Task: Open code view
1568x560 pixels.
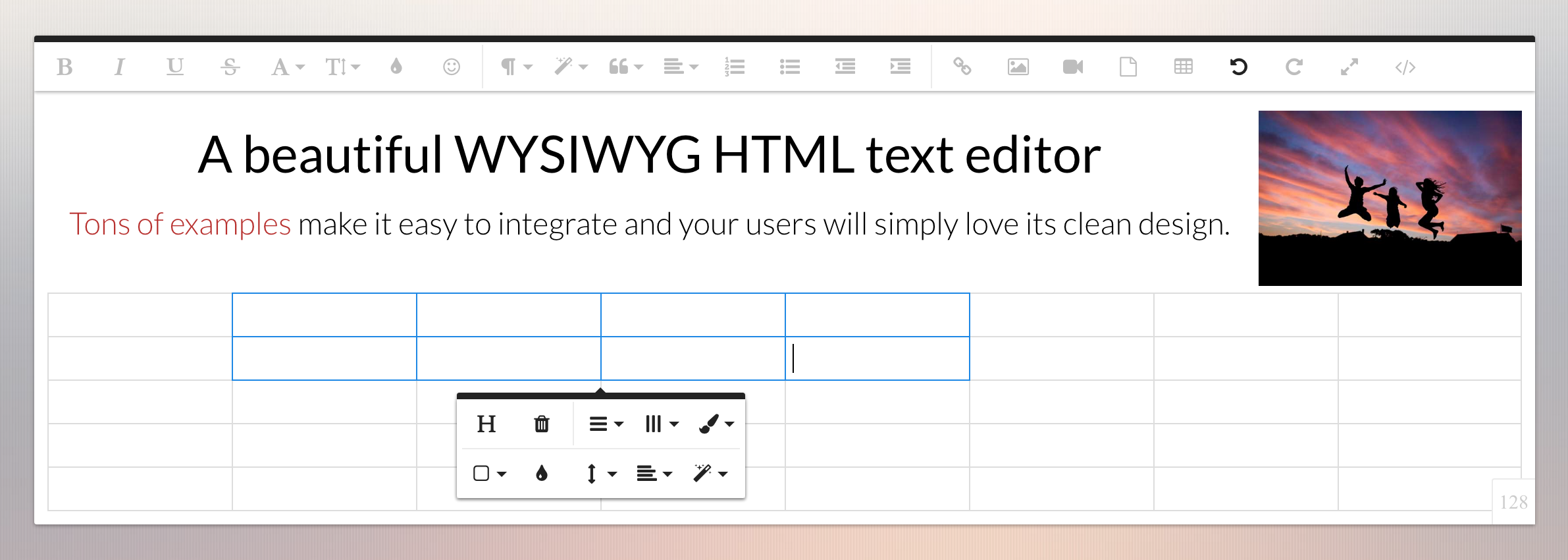Action: pyautogui.click(x=1405, y=67)
